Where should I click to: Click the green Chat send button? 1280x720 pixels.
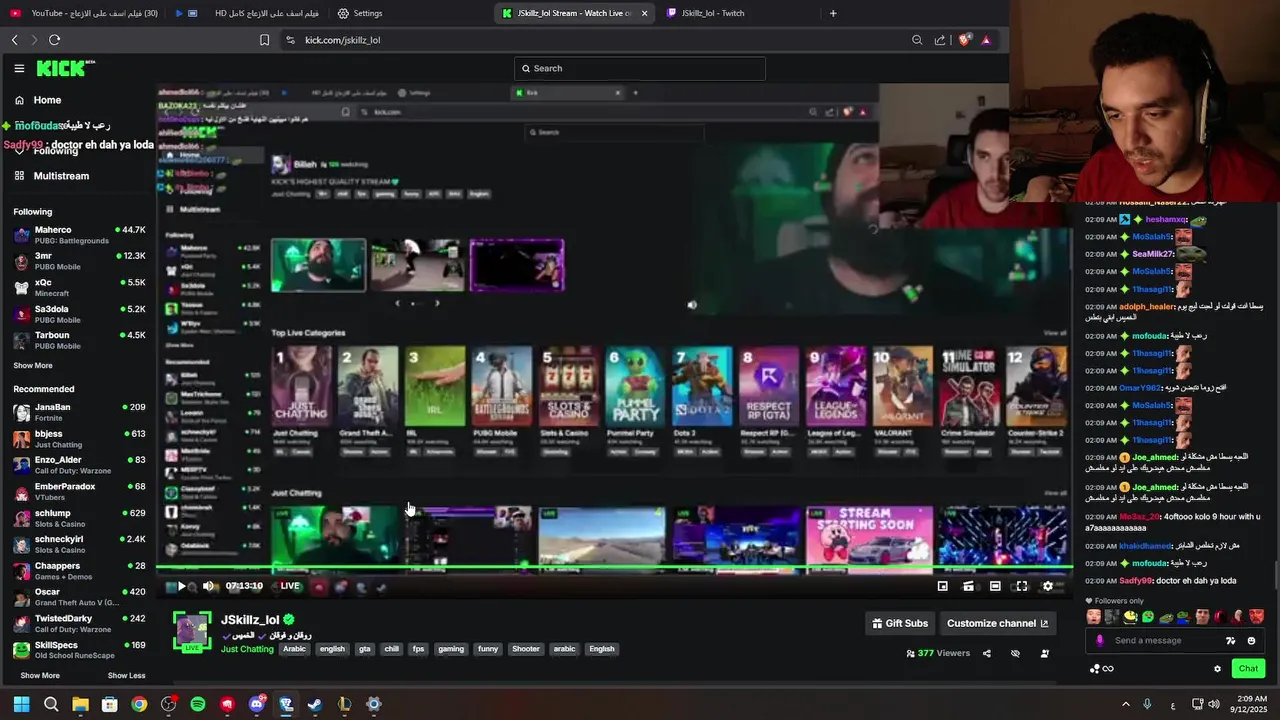point(1248,668)
